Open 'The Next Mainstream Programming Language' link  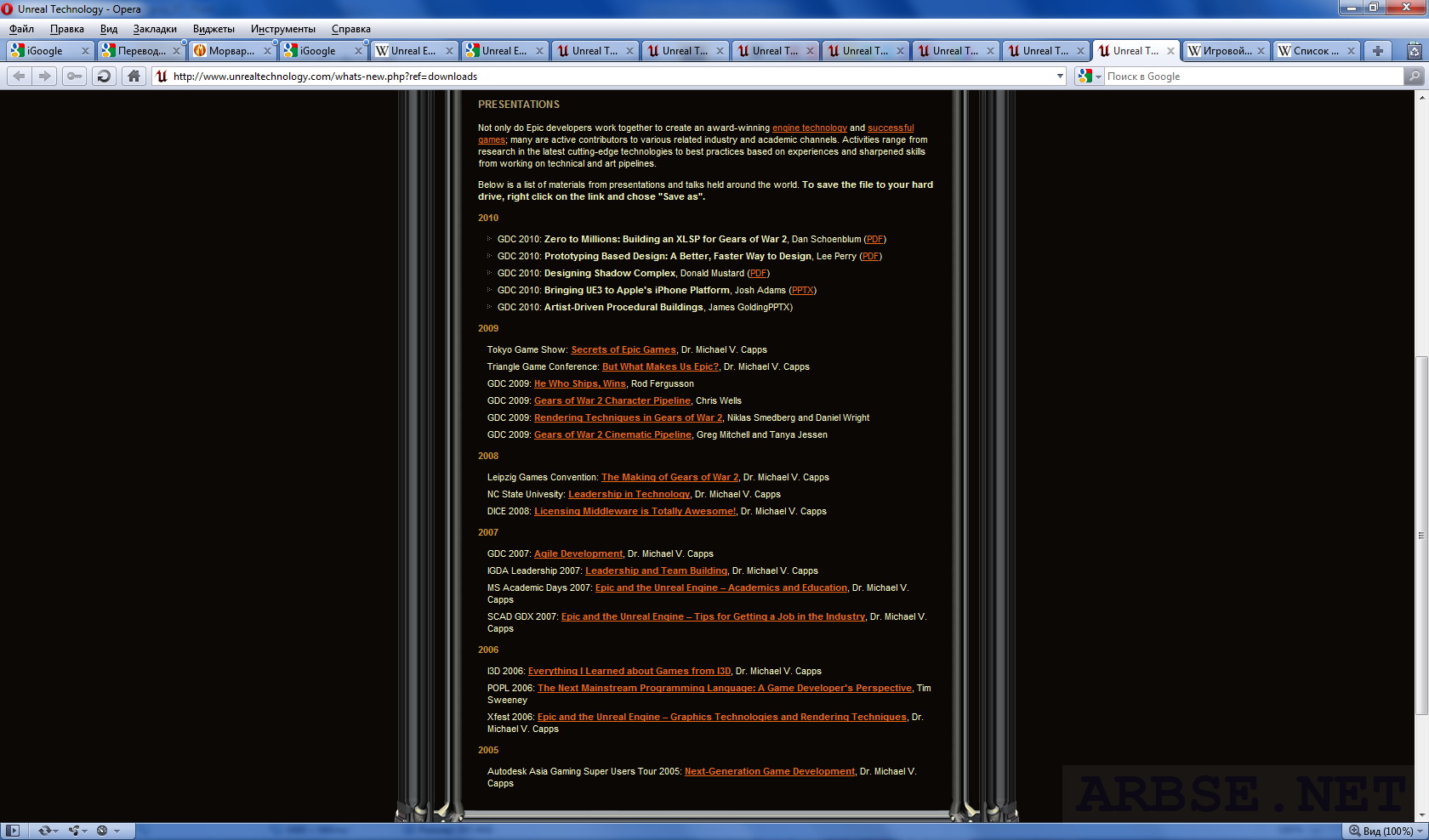click(x=725, y=688)
